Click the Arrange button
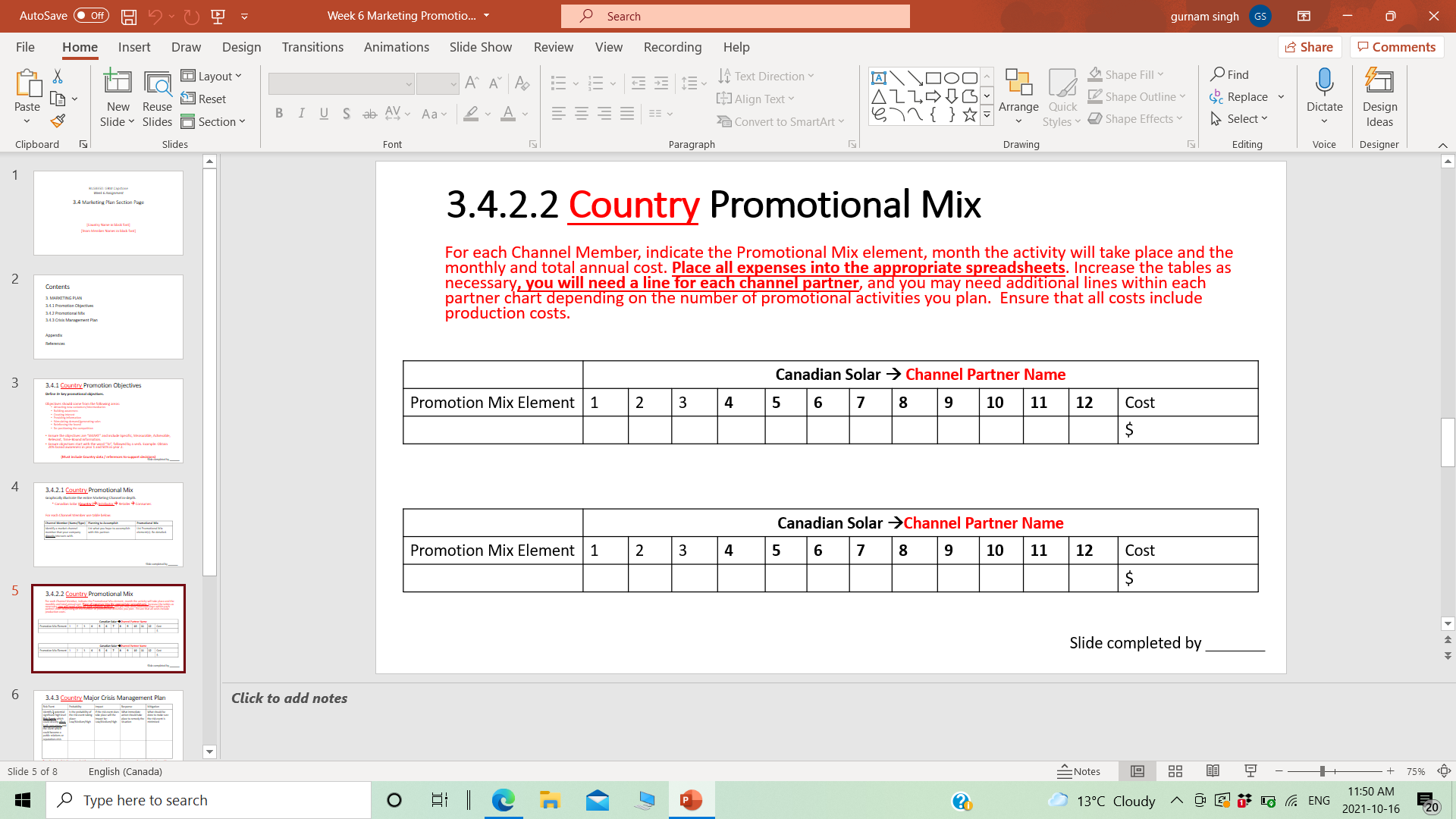 pyautogui.click(x=1018, y=96)
